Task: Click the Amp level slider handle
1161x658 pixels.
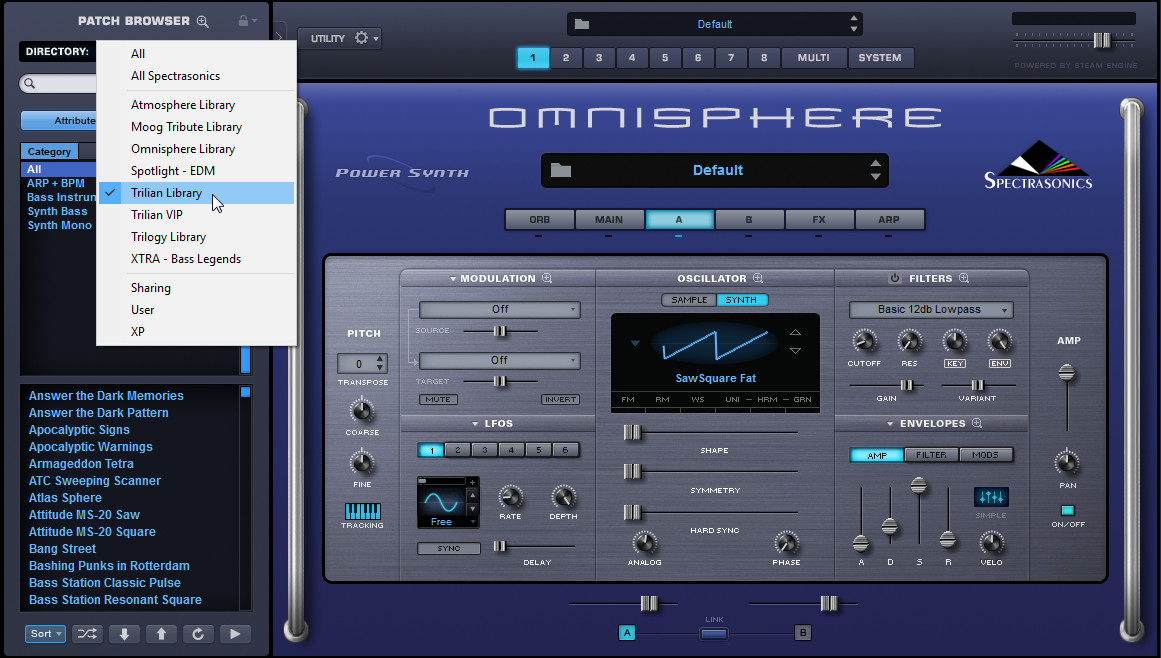Action: pyautogui.click(x=1067, y=372)
